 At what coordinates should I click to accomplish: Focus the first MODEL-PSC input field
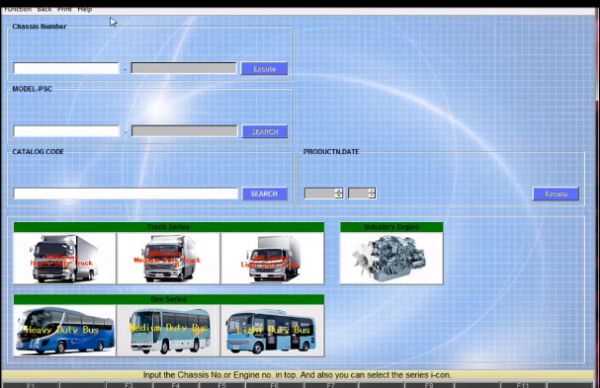tap(67, 131)
